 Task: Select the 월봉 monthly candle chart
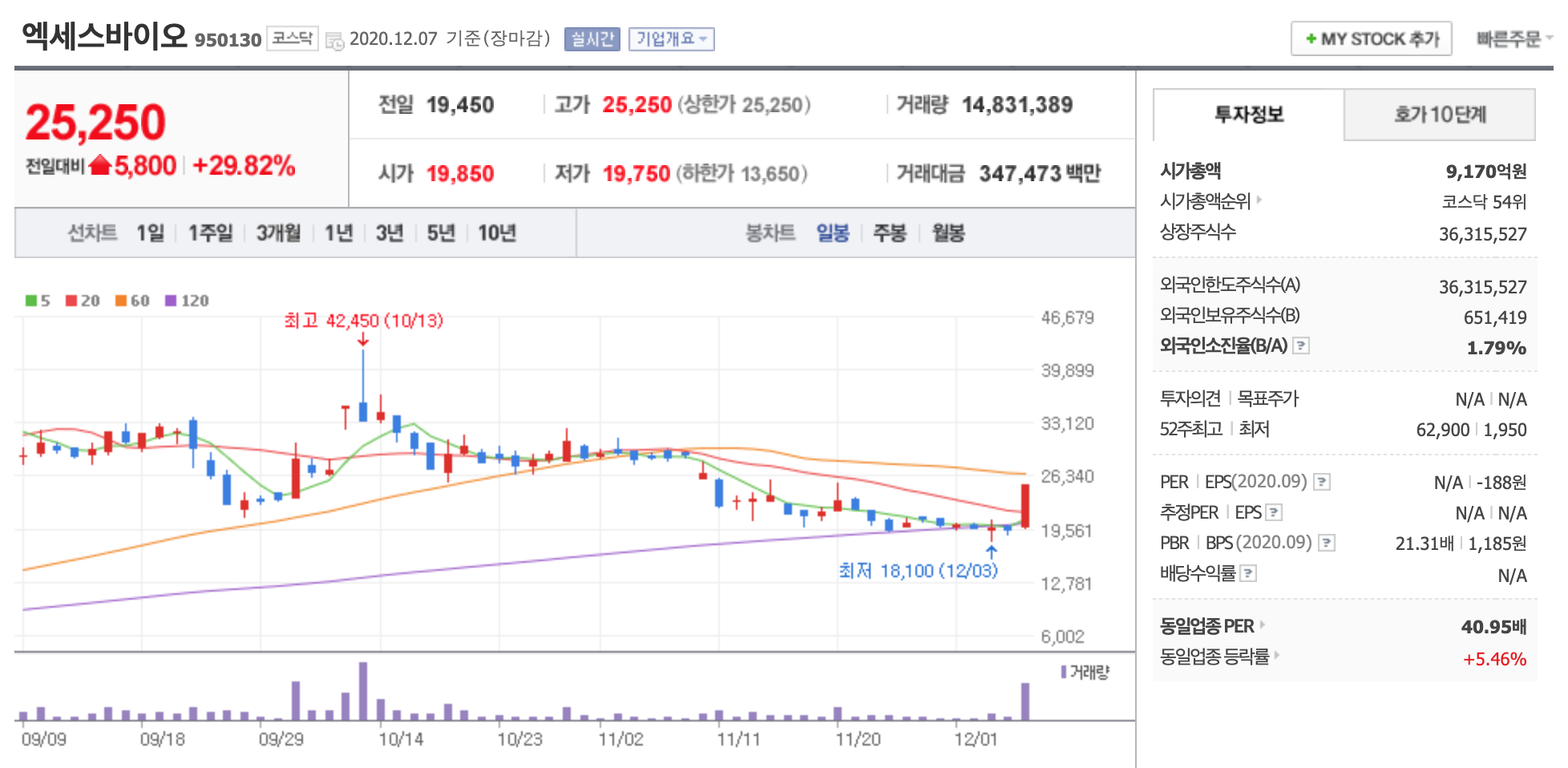tap(948, 232)
